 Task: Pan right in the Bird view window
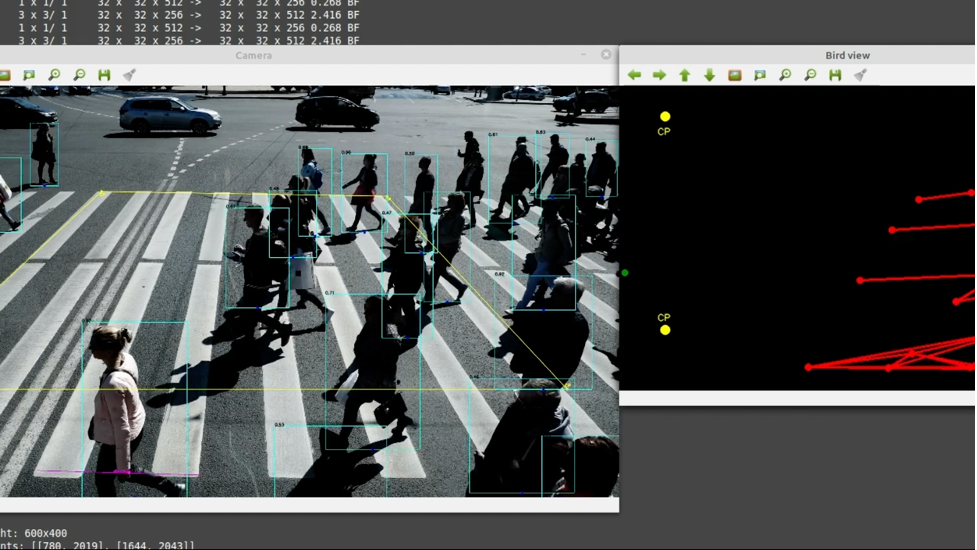659,75
